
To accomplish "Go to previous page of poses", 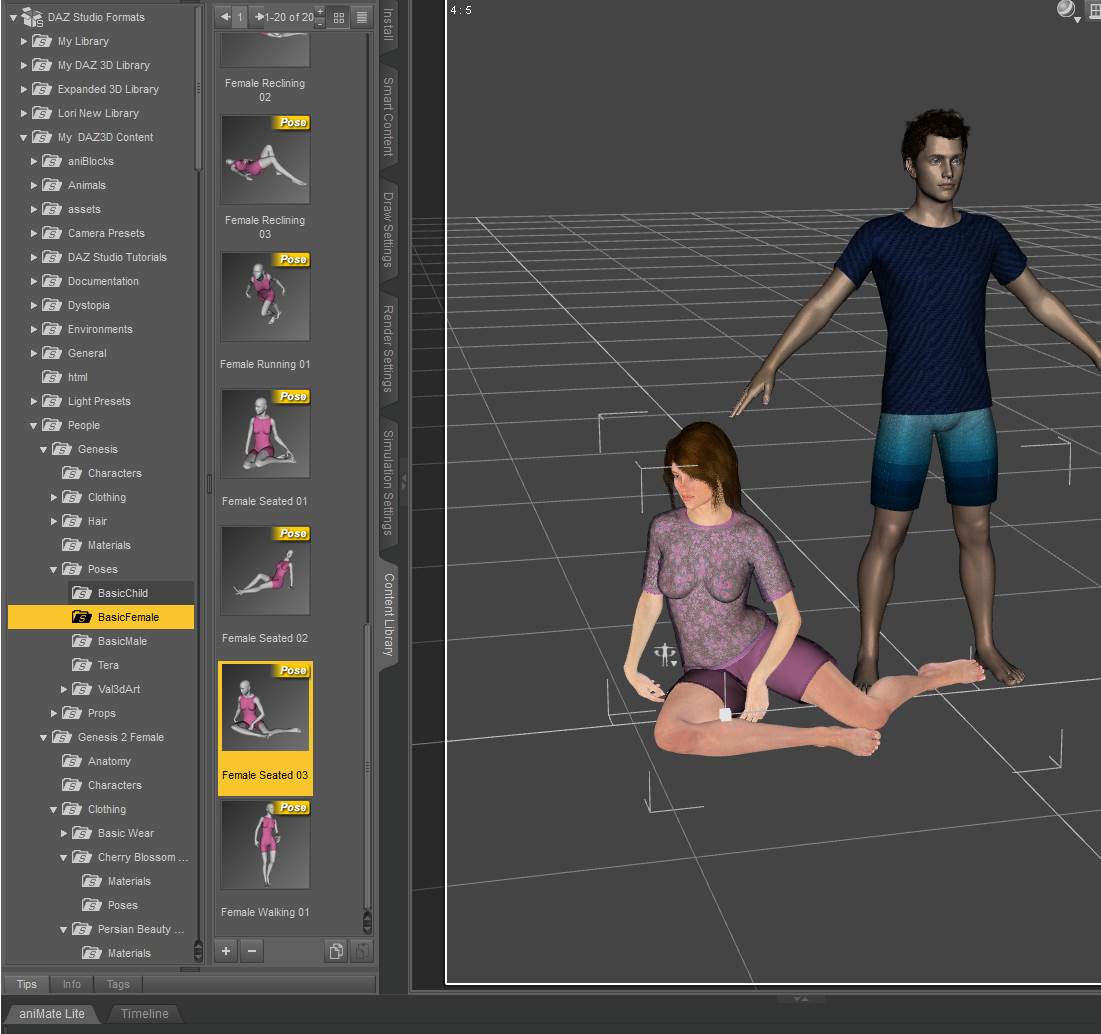I will [x=225, y=16].
